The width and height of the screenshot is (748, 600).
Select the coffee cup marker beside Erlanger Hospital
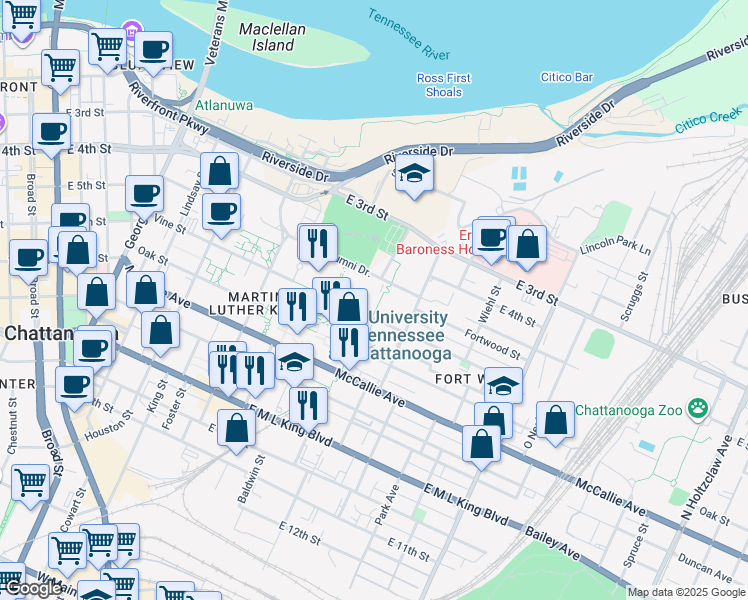(492, 238)
